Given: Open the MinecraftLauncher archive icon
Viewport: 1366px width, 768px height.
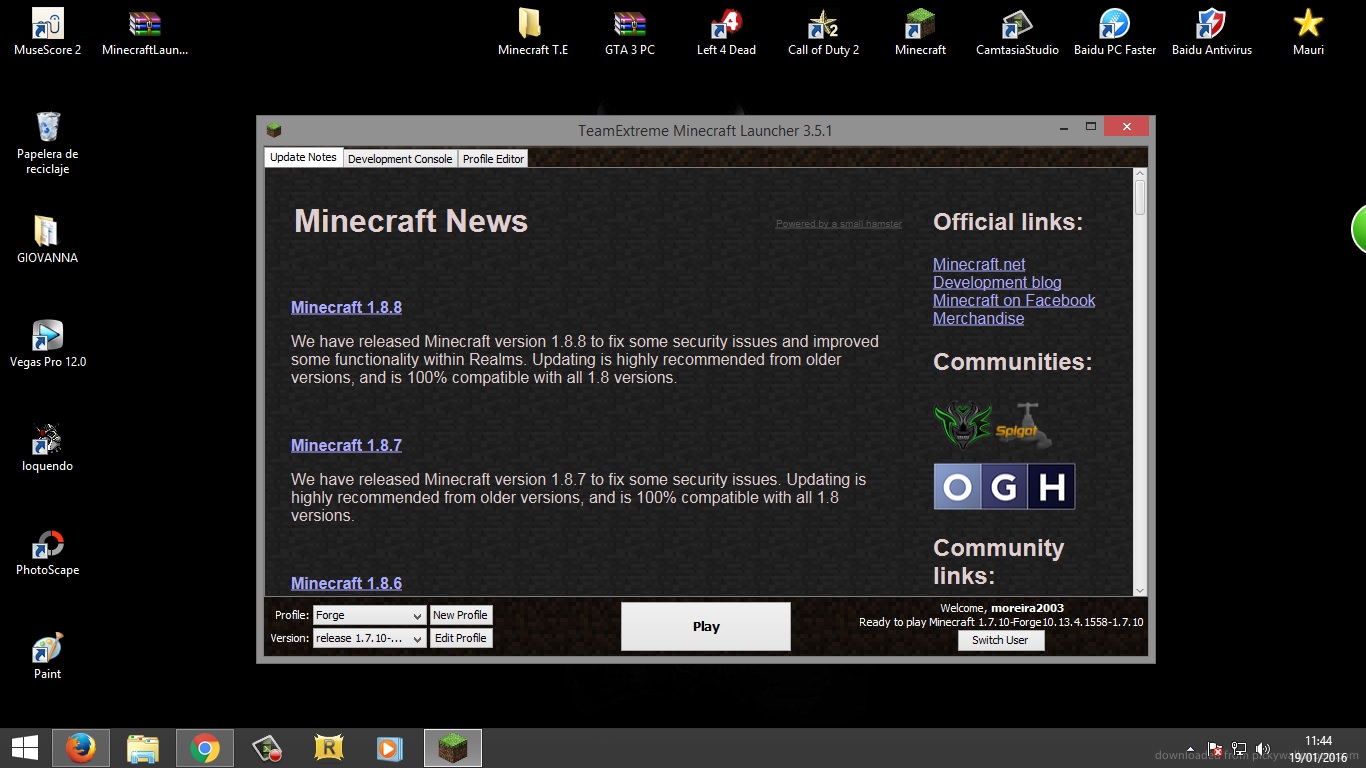Looking at the screenshot, I should point(145,31).
